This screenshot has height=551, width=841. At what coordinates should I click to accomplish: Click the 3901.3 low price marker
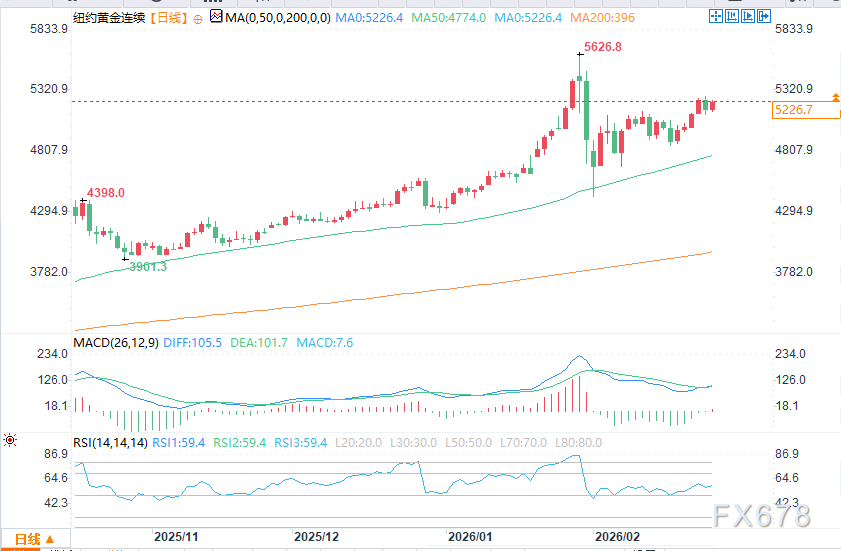(148, 266)
